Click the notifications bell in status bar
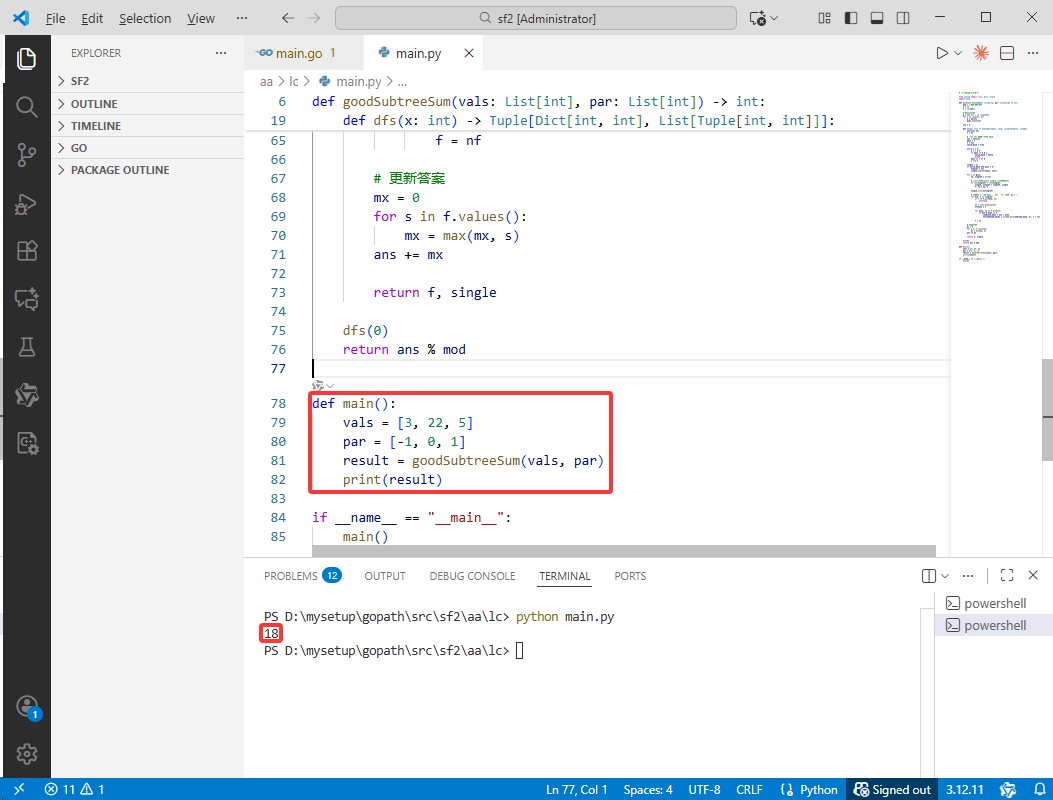 pyautogui.click(x=1039, y=789)
